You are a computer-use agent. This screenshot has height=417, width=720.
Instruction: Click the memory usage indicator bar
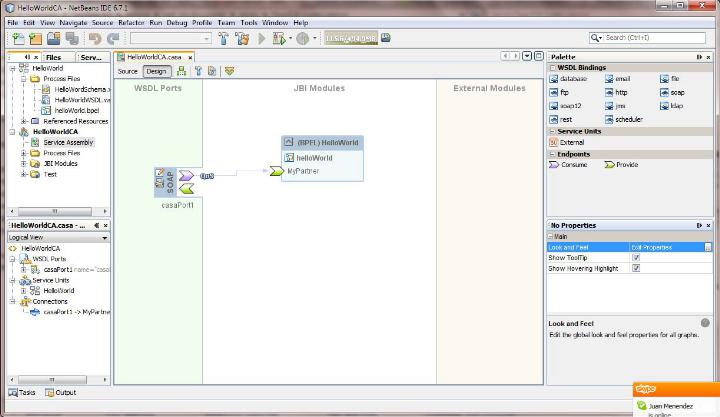(x=351, y=38)
